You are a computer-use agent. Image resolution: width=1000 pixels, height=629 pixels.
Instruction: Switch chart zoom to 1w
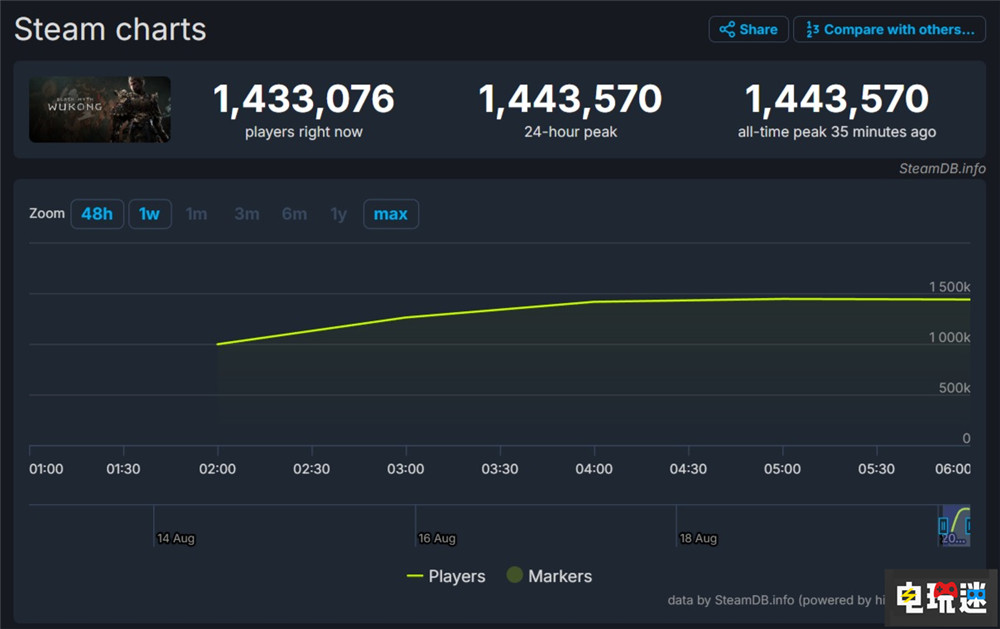[x=149, y=214]
